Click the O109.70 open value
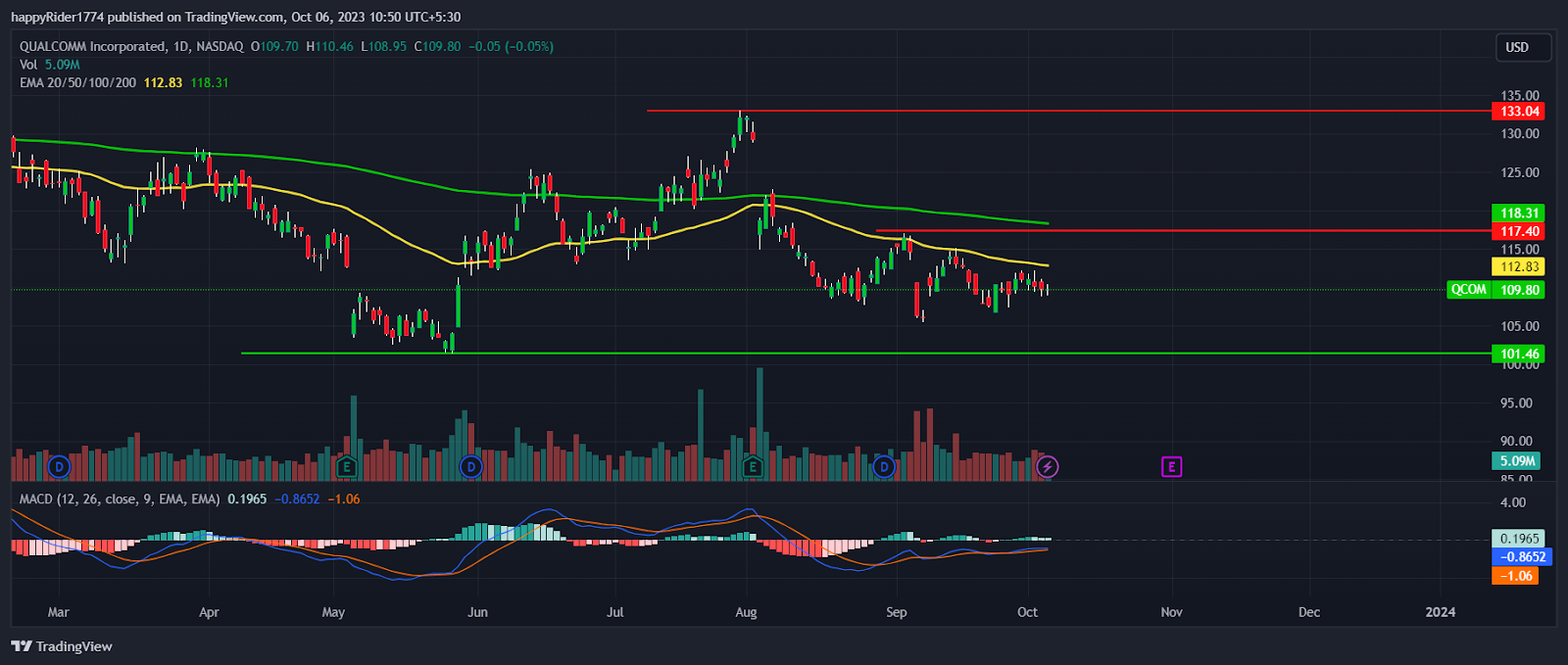 [x=274, y=46]
